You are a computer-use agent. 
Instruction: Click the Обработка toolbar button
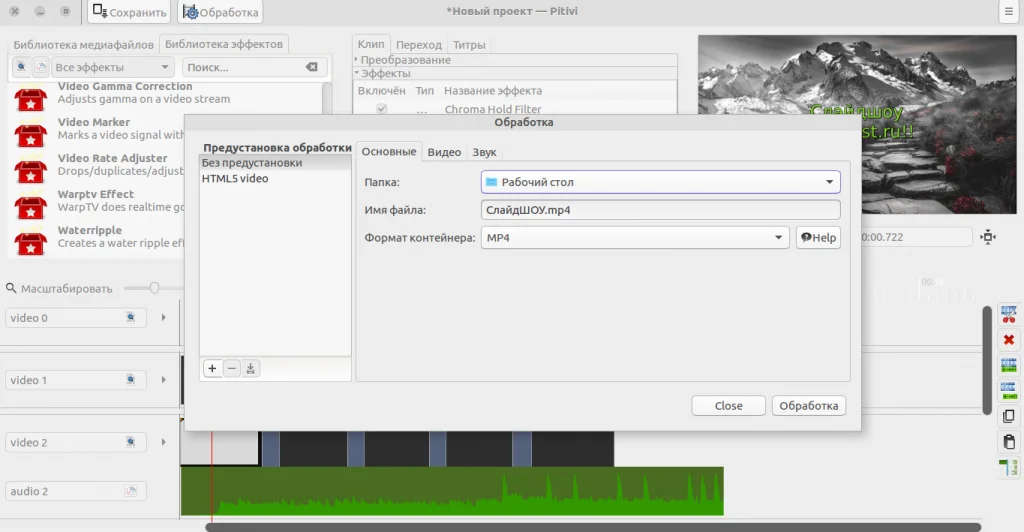(220, 12)
